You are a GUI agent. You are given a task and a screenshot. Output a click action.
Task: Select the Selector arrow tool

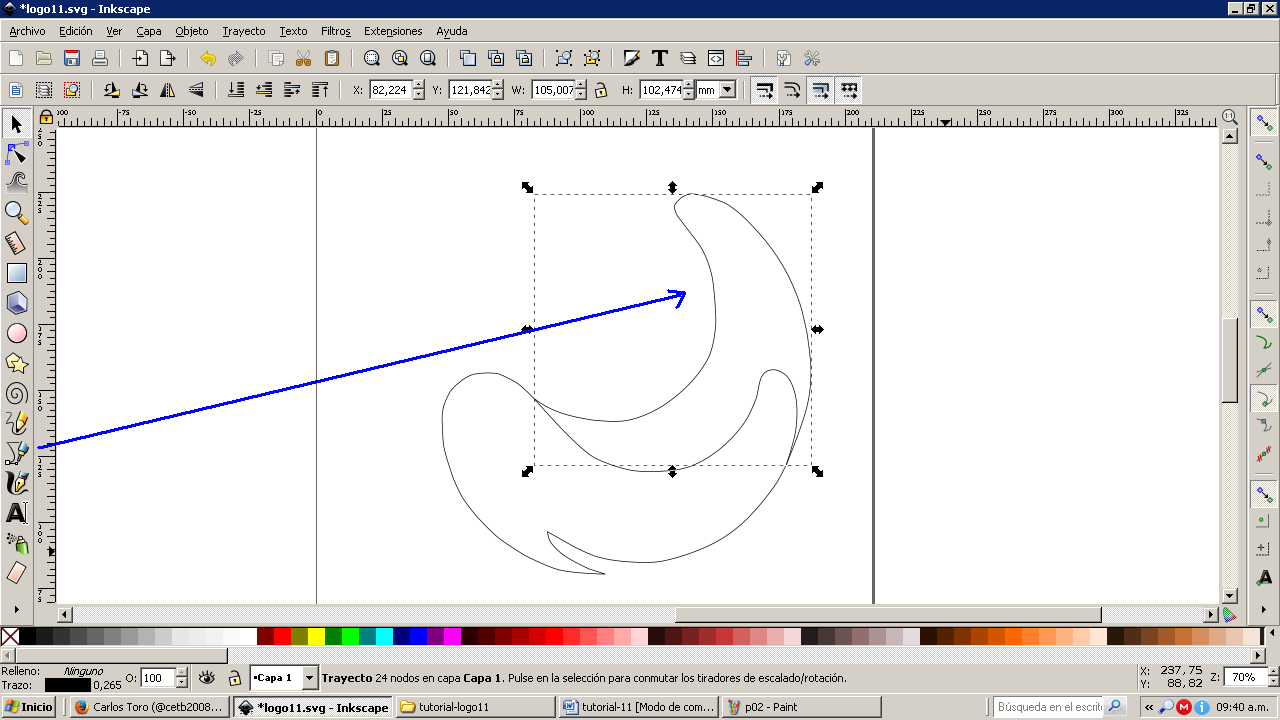pyautogui.click(x=16, y=124)
